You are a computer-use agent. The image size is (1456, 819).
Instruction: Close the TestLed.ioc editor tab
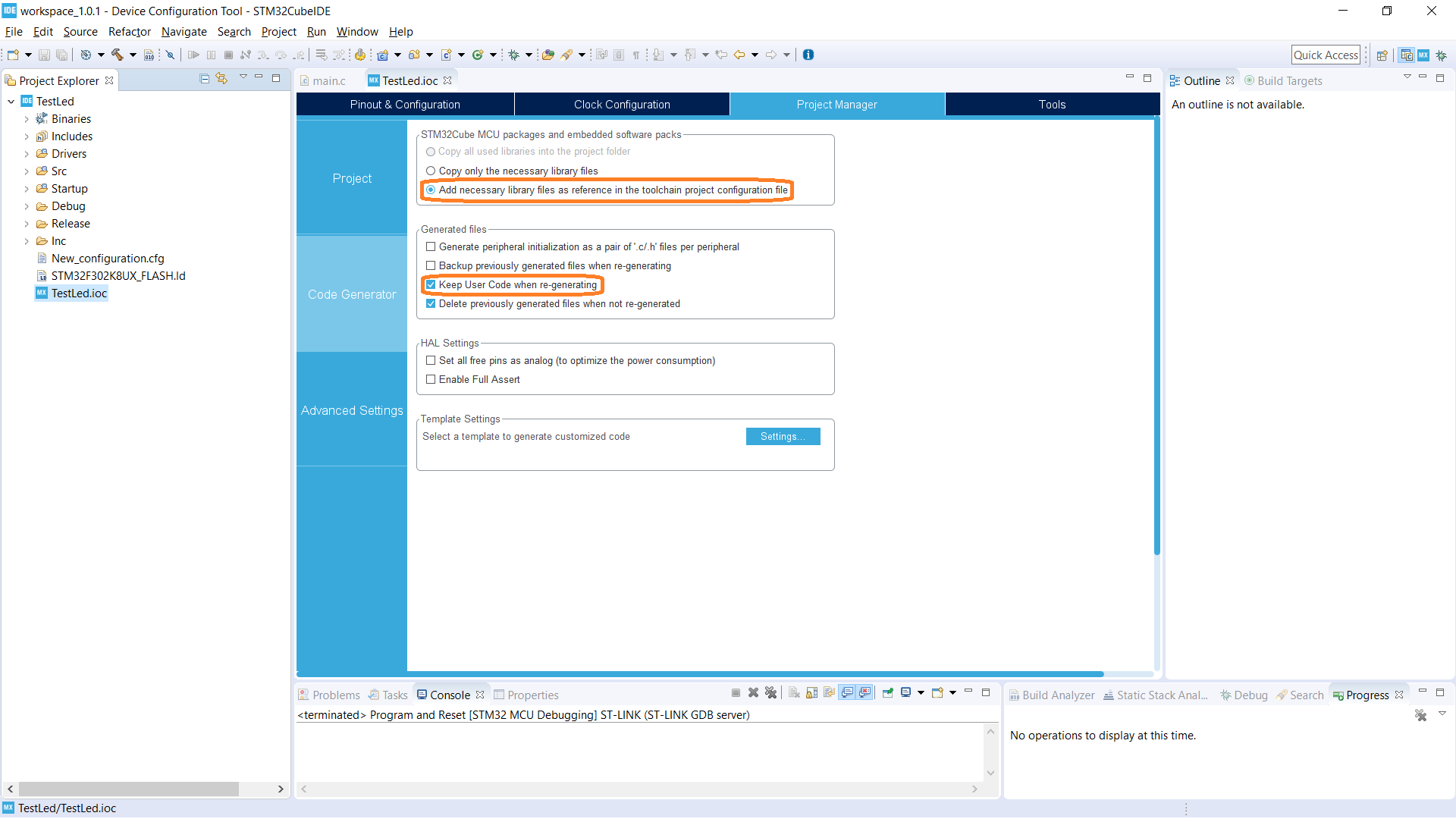[x=447, y=80]
